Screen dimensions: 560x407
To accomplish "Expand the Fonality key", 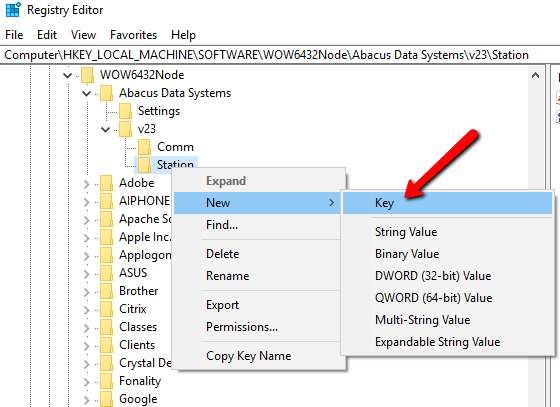I will pyautogui.click(x=86, y=382).
